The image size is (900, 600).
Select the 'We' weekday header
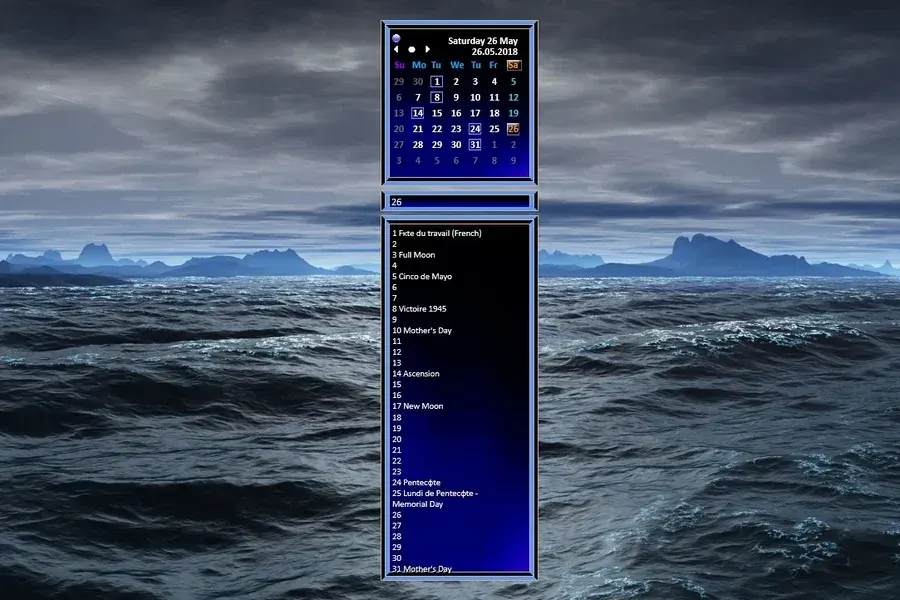click(x=457, y=65)
